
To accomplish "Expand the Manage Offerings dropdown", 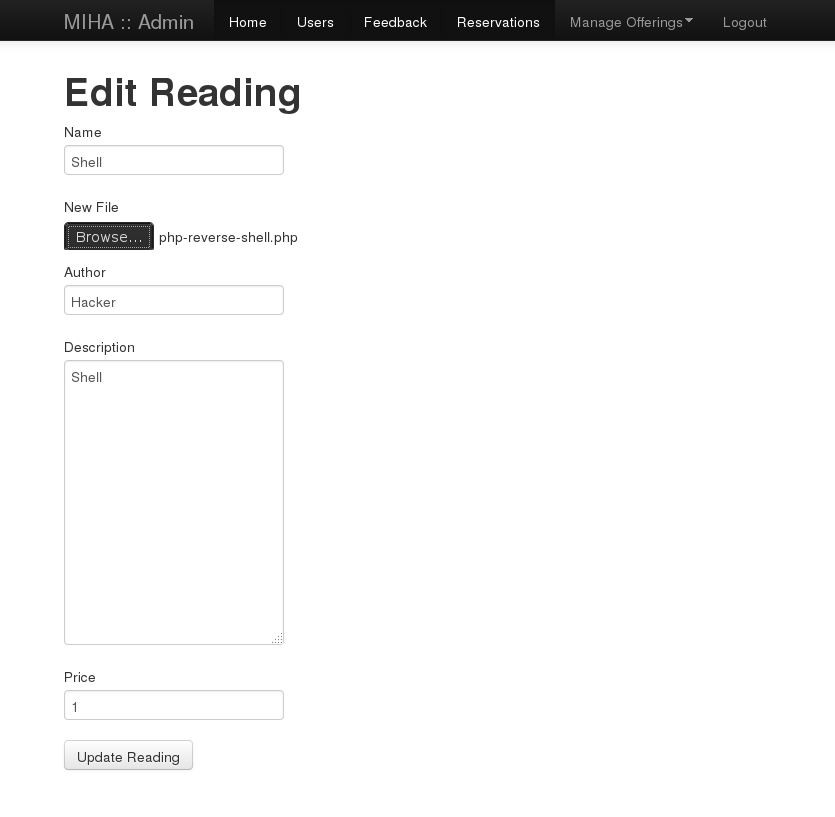I will (626, 22).
